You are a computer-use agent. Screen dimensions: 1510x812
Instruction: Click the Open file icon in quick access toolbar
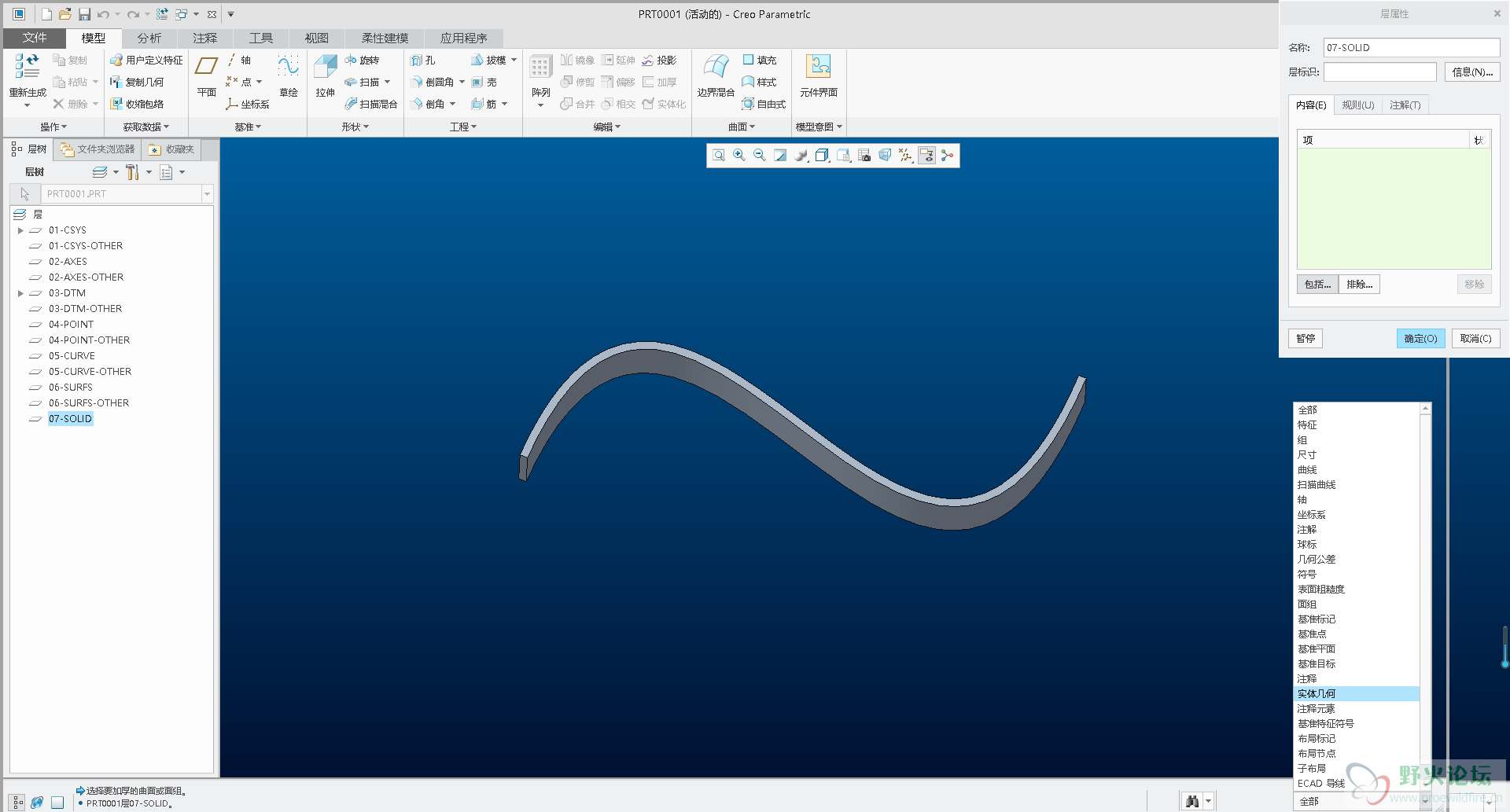point(65,14)
